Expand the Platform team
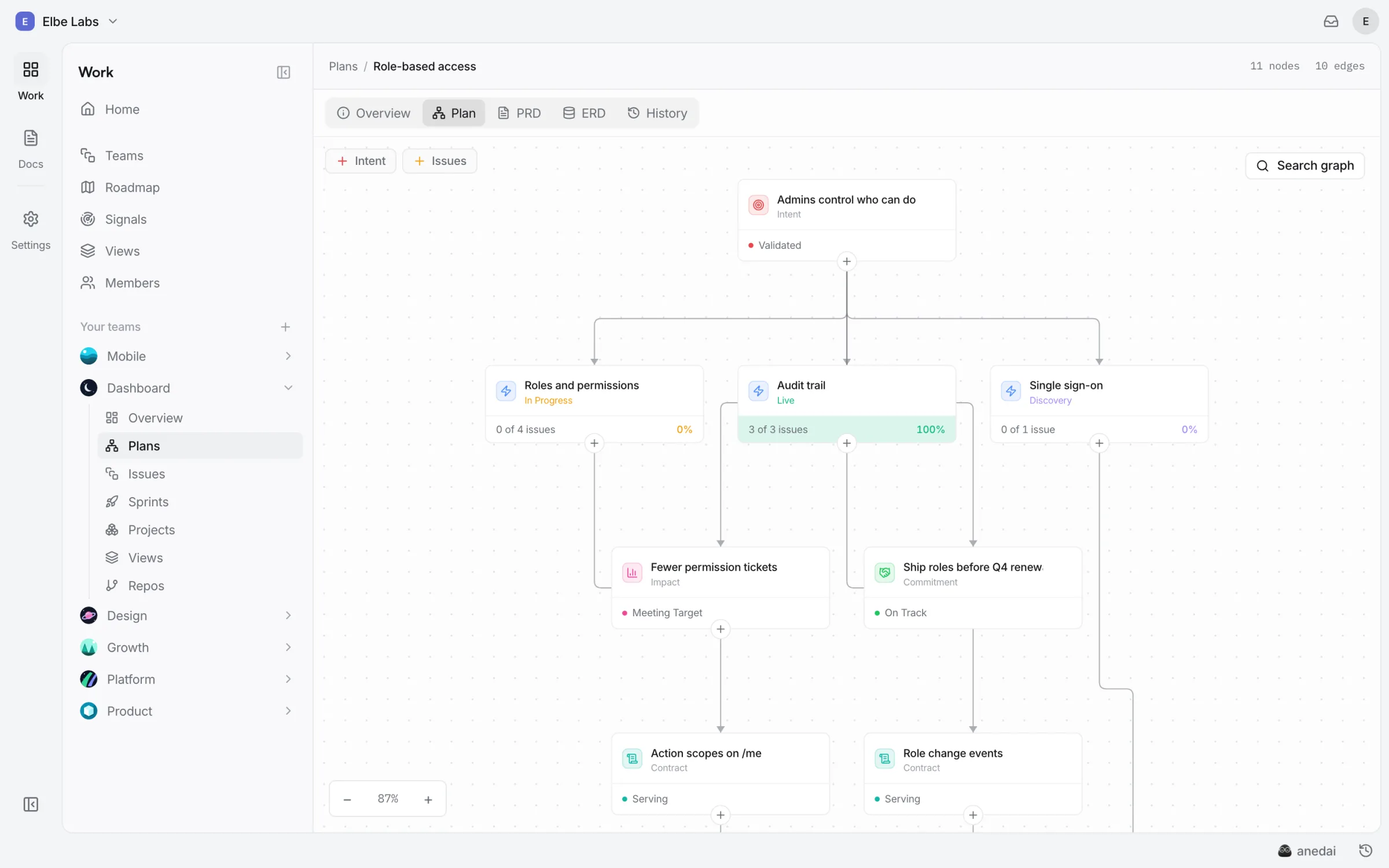The width and height of the screenshot is (1389, 868). pyautogui.click(x=288, y=679)
